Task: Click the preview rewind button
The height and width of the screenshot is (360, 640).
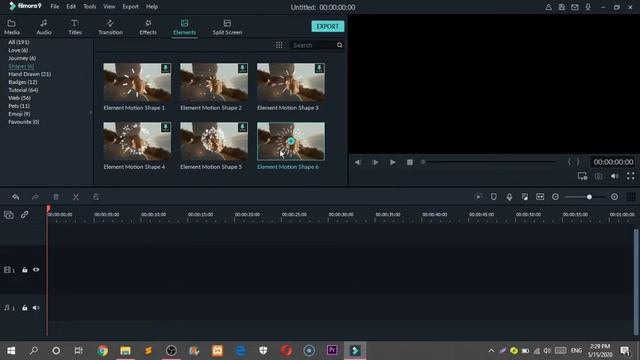Action: [x=358, y=162]
